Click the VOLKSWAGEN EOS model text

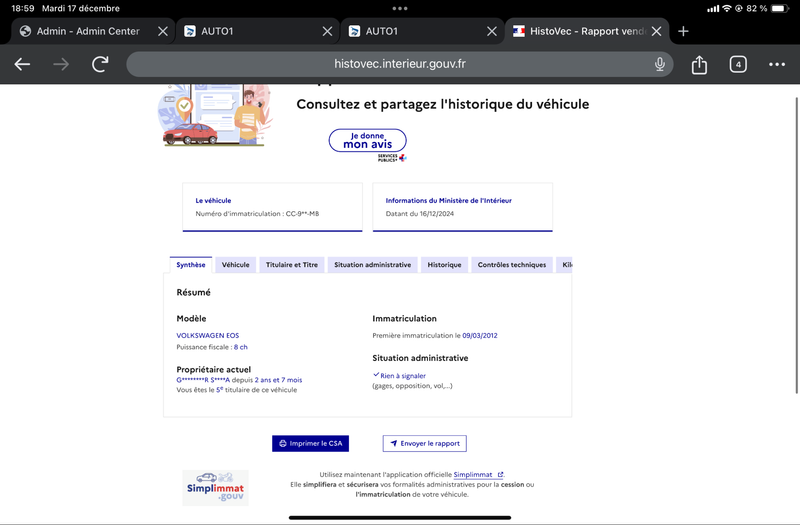[x=208, y=335]
